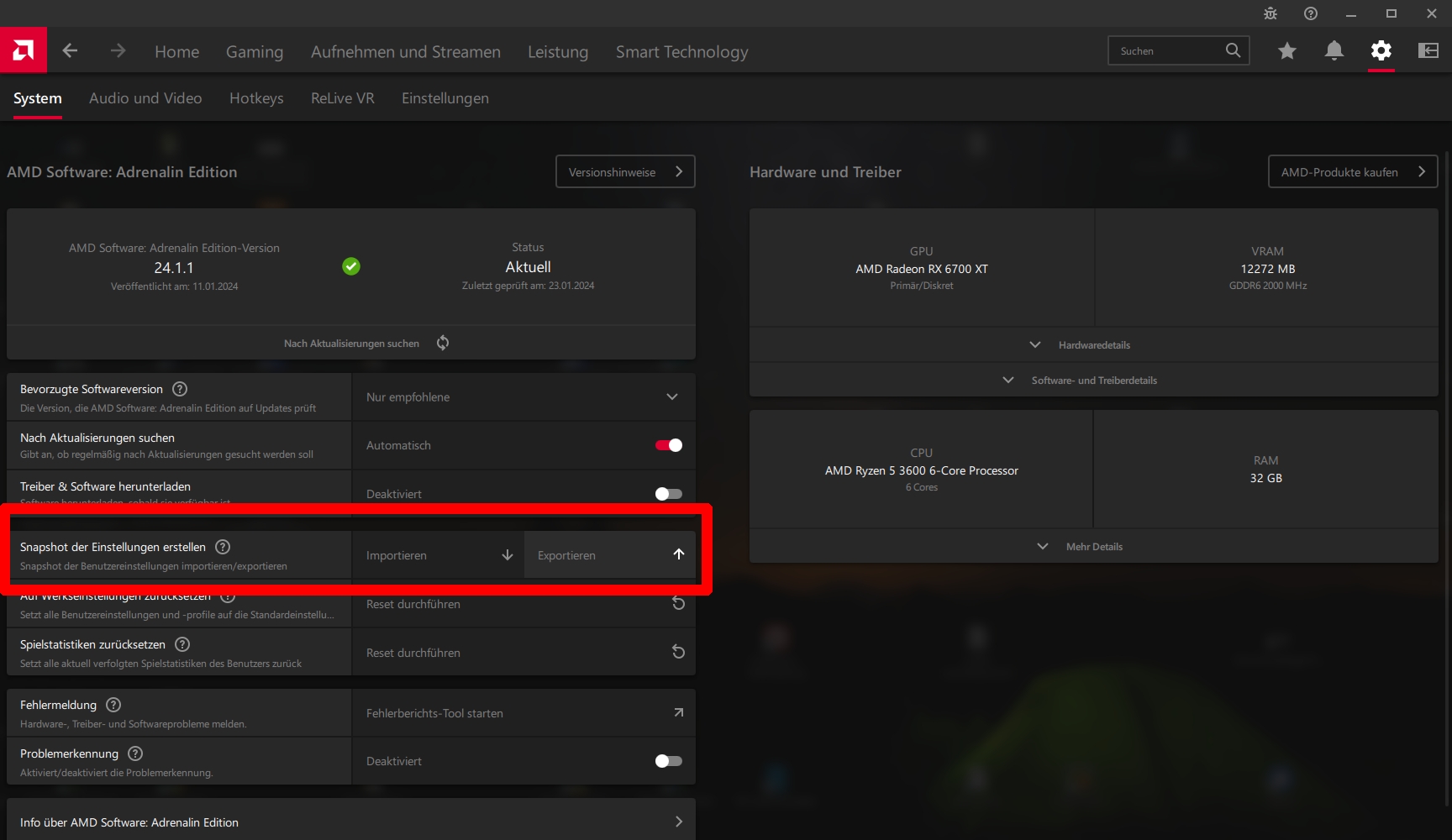Image resolution: width=1452 pixels, height=840 pixels.
Task: Open notifications bell icon
Action: click(1334, 50)
